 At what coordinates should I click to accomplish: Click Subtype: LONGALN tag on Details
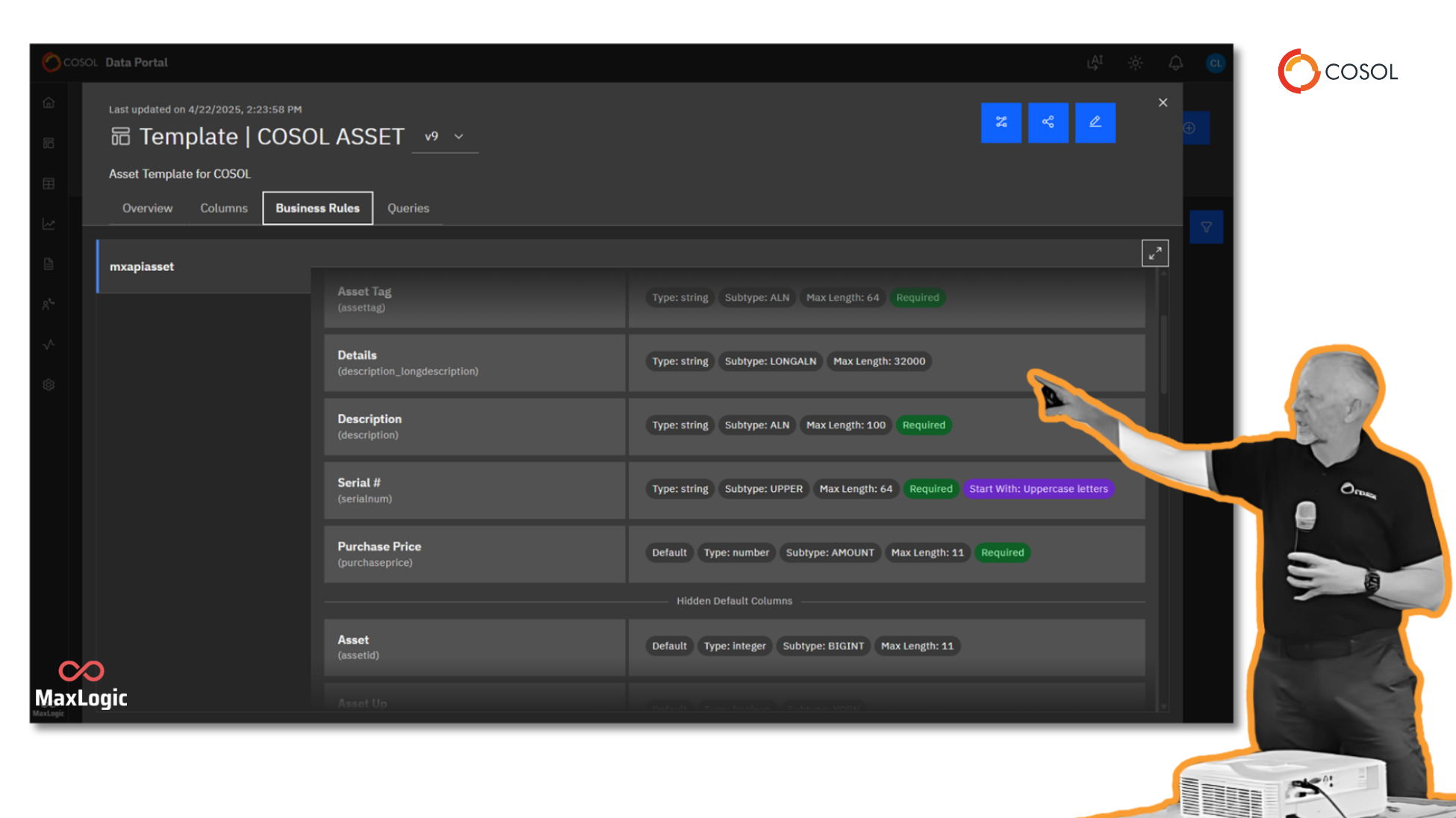[771, 361]
